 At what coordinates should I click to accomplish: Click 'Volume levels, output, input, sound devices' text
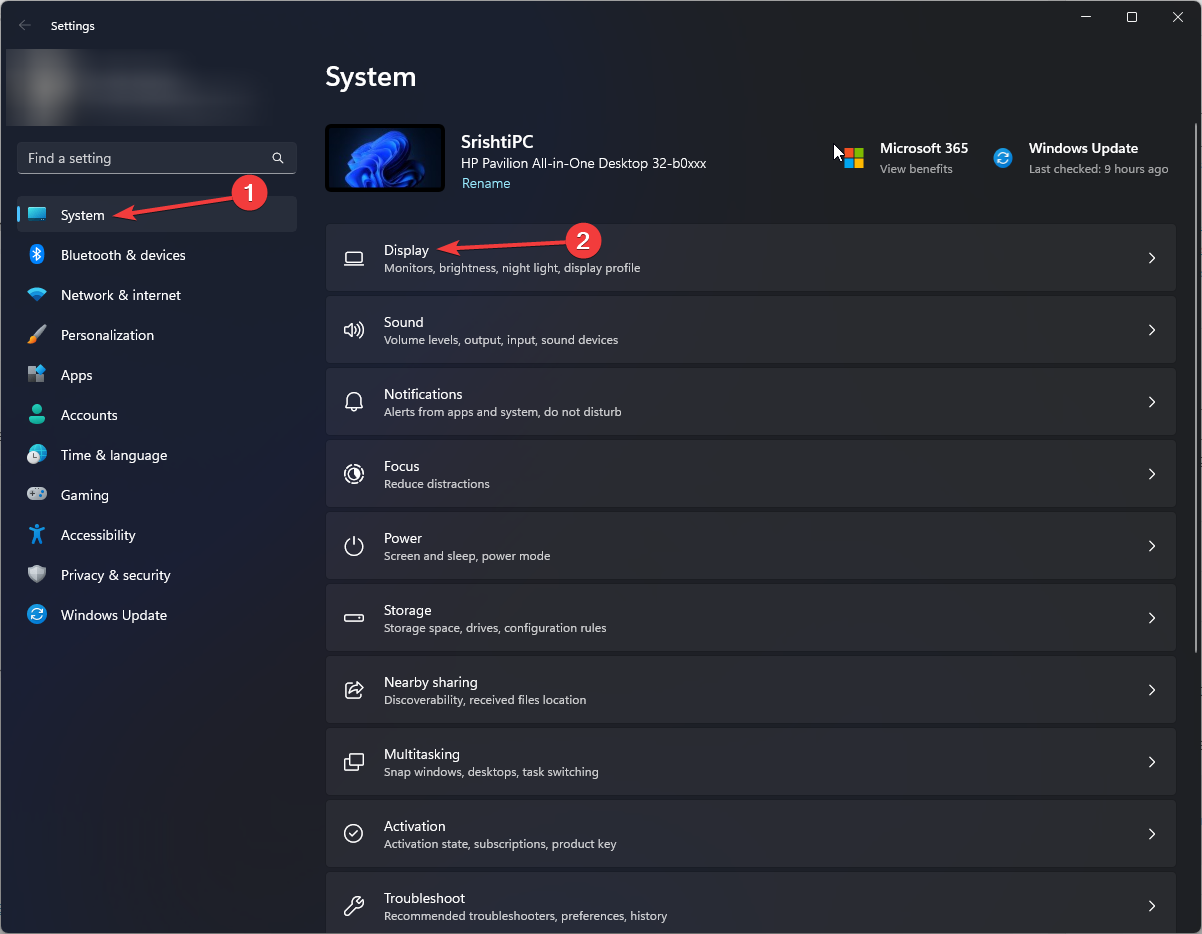(x=501, y=340)
